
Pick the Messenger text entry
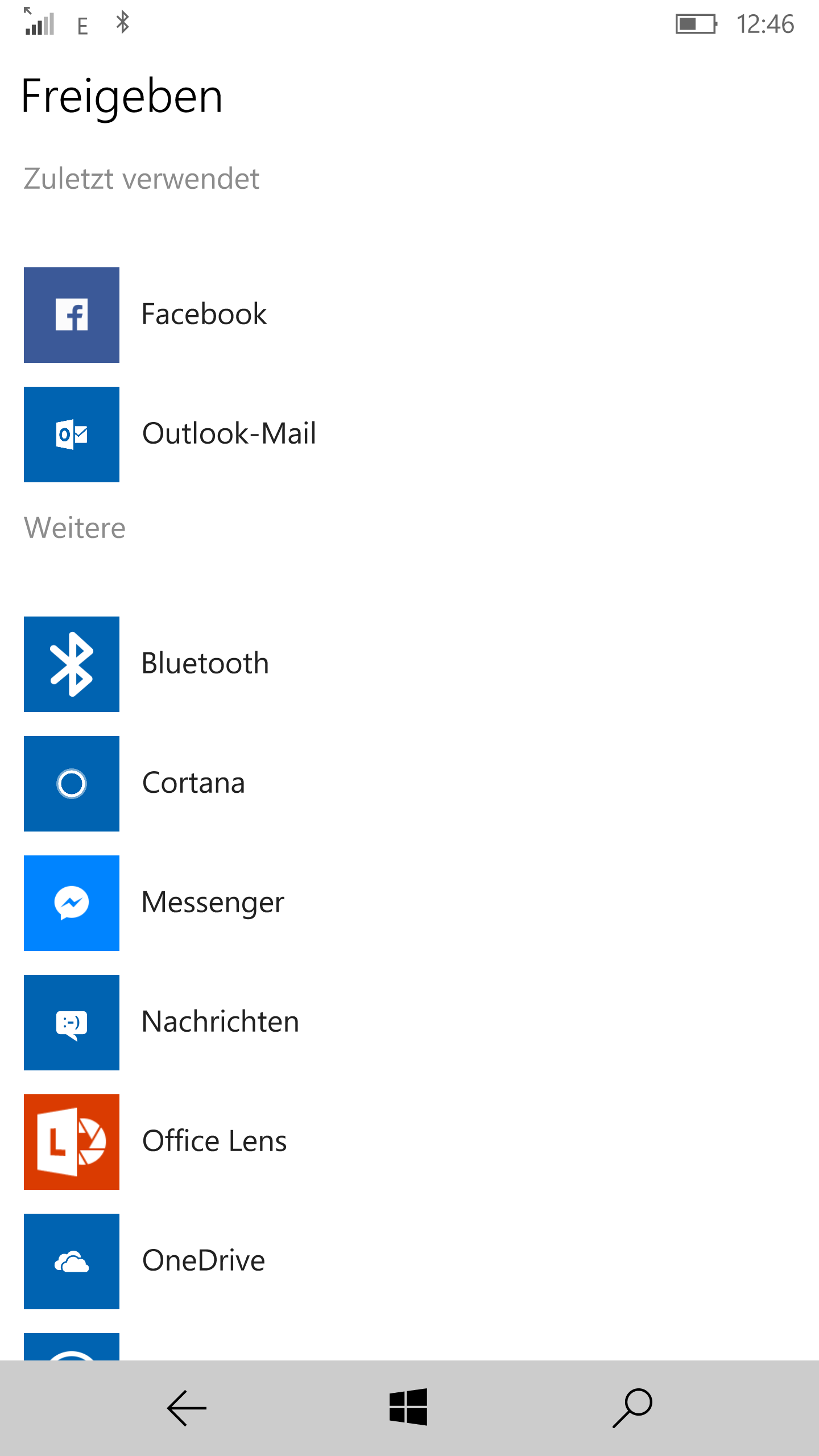213,903
